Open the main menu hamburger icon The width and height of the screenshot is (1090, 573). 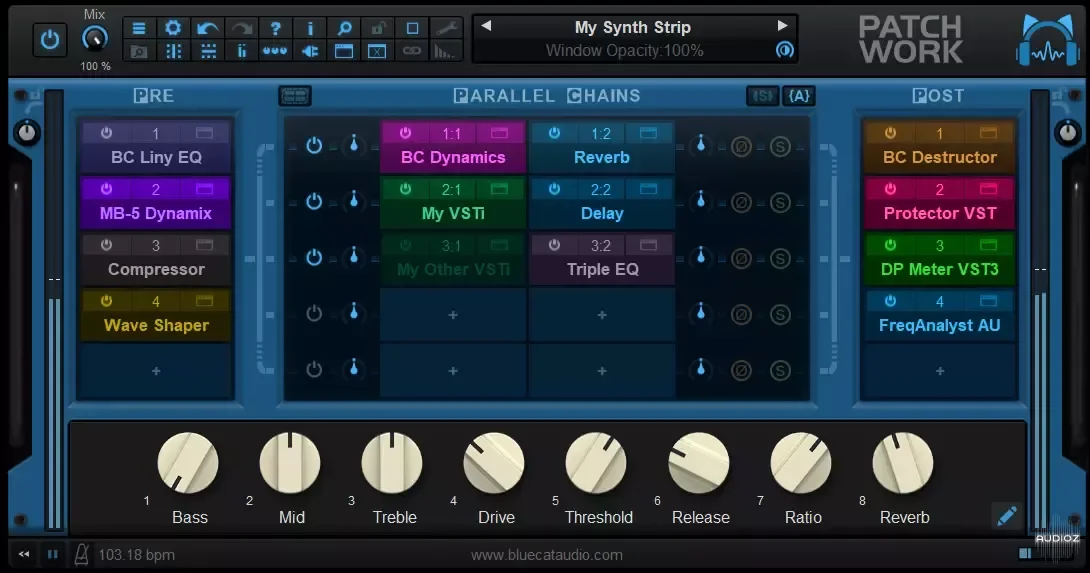tap(139, 29)
